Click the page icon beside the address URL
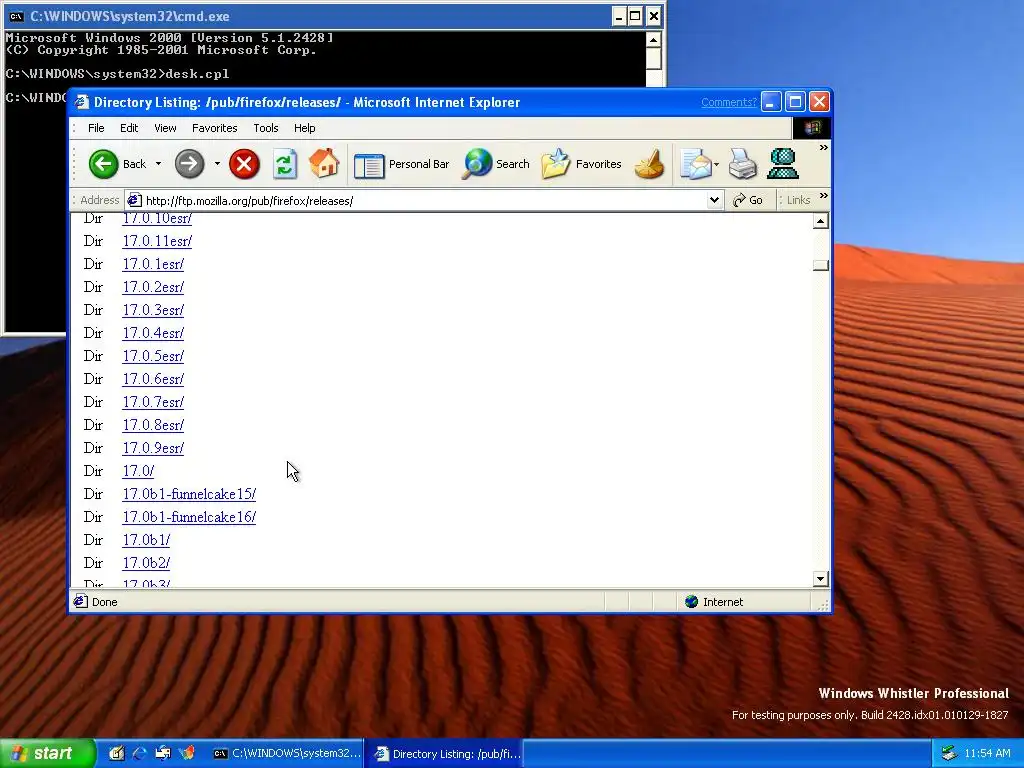The width and height of the screenshot is (1024, 768). click(x=134, y=200)
